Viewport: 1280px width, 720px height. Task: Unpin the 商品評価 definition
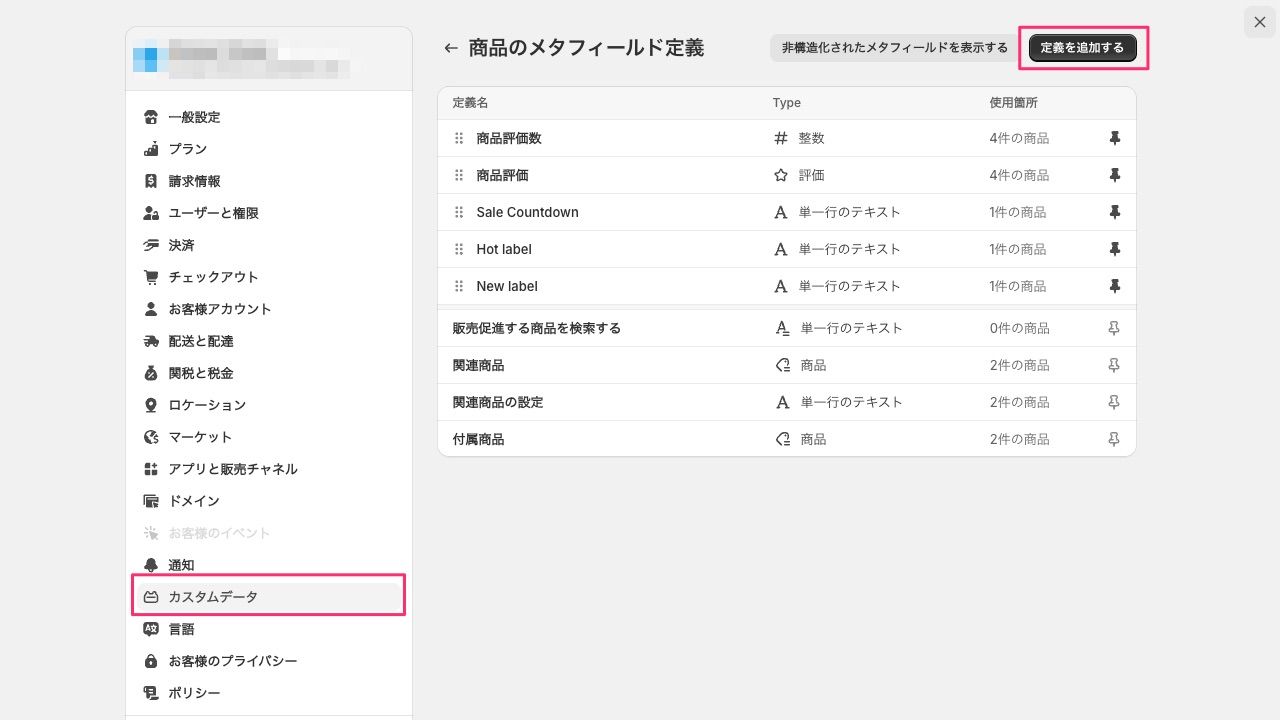tap(1115, 175)
